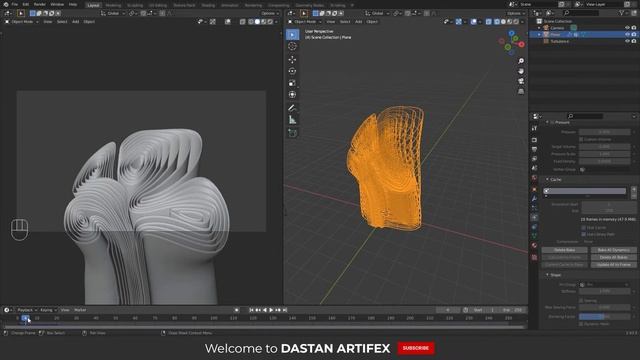Toggle the Dynamic Mesh checkbox
Viewport: 640px width, 360px height.
(581, 324)
